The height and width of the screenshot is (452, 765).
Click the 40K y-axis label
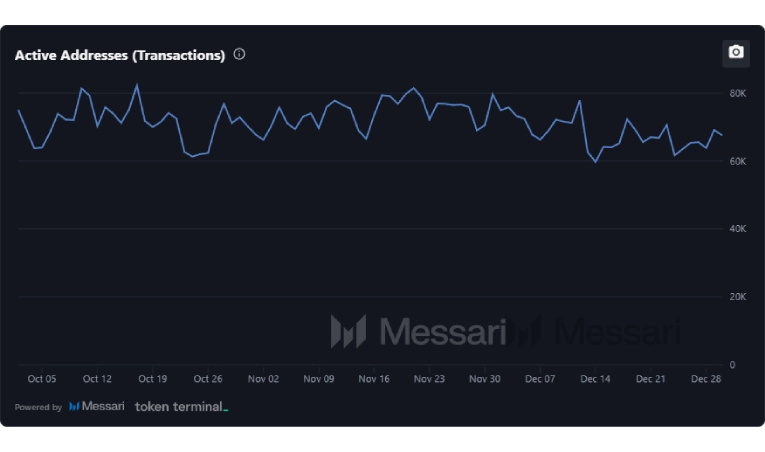(738, 229)
